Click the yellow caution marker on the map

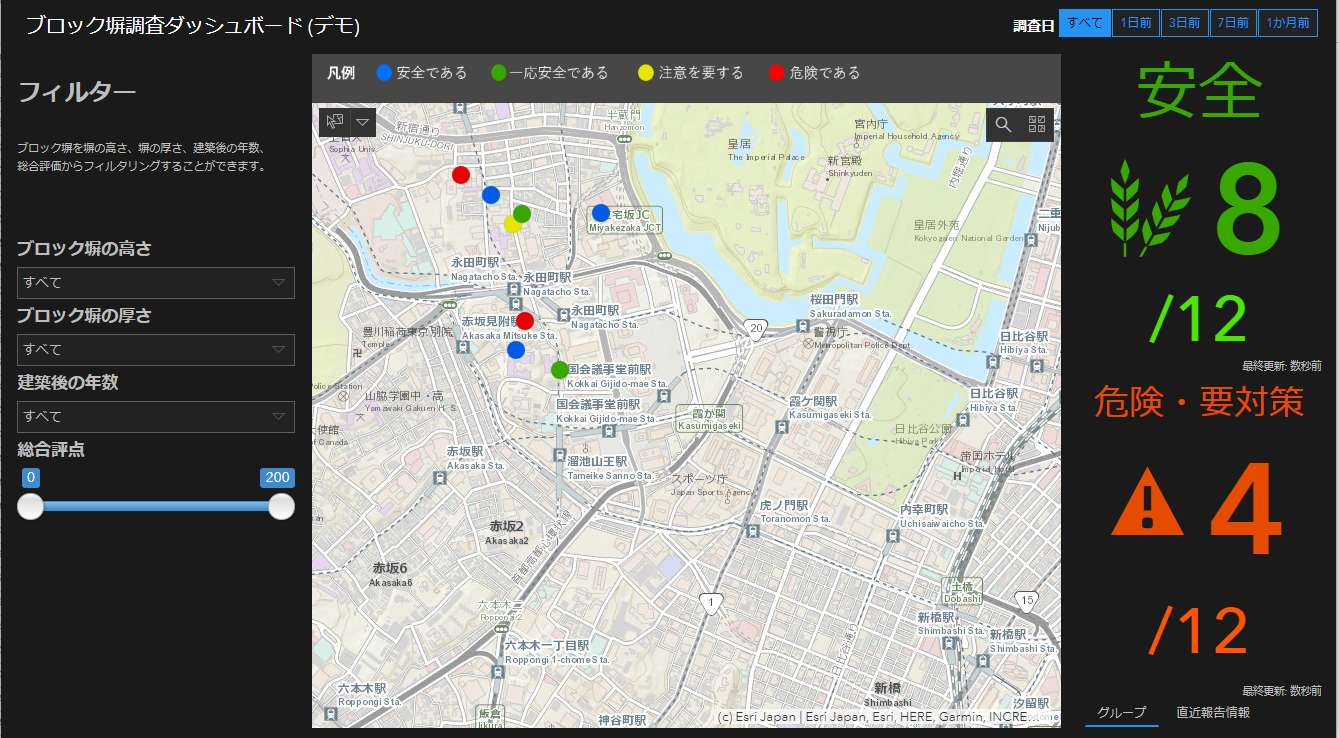tap(512, 224)
